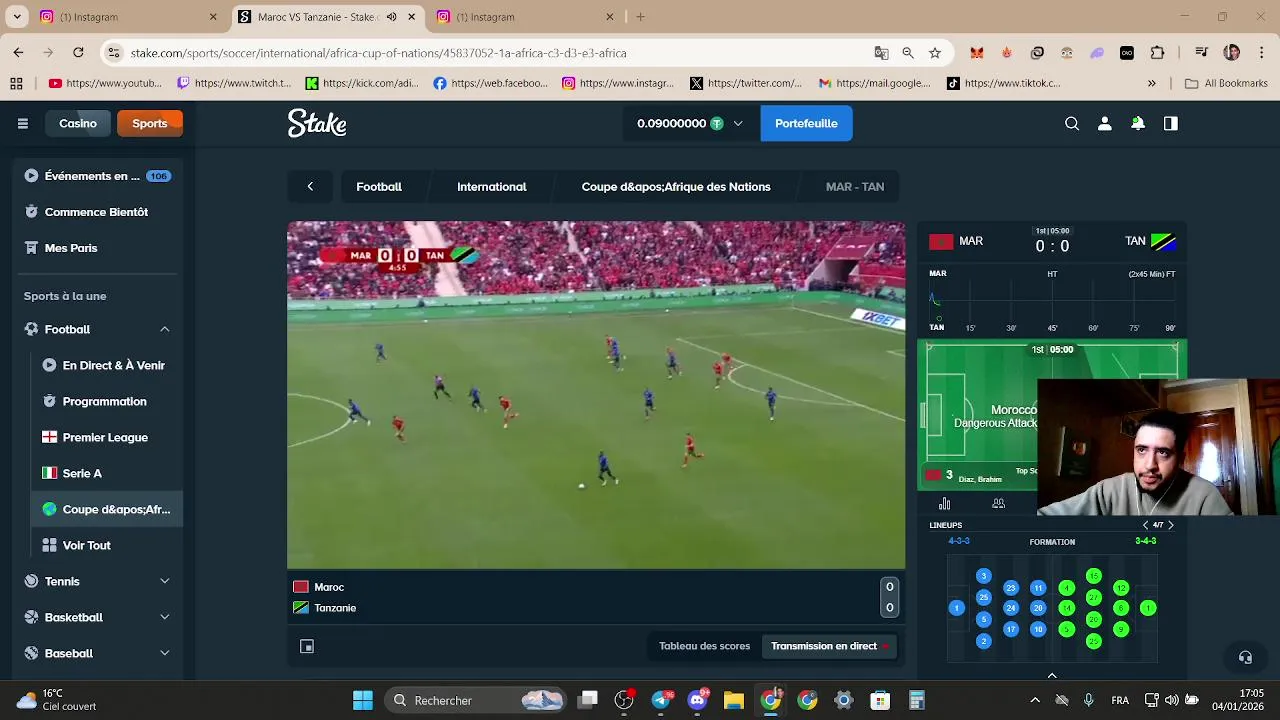Open the hamburger menu in Stake sidebar
Image resolution: width=1280 pixels, height=720 pixels.
[x=23, y=123]
